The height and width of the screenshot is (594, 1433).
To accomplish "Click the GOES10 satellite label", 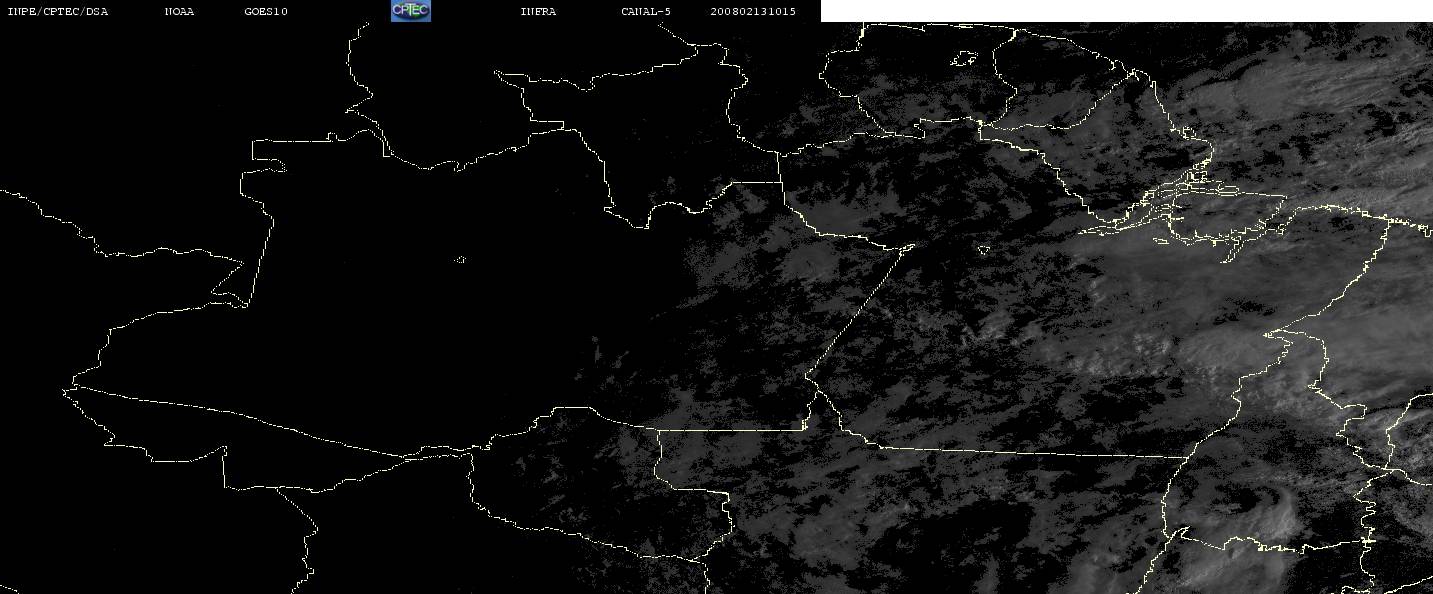I will pyautogui.click(x=266, y=11).
